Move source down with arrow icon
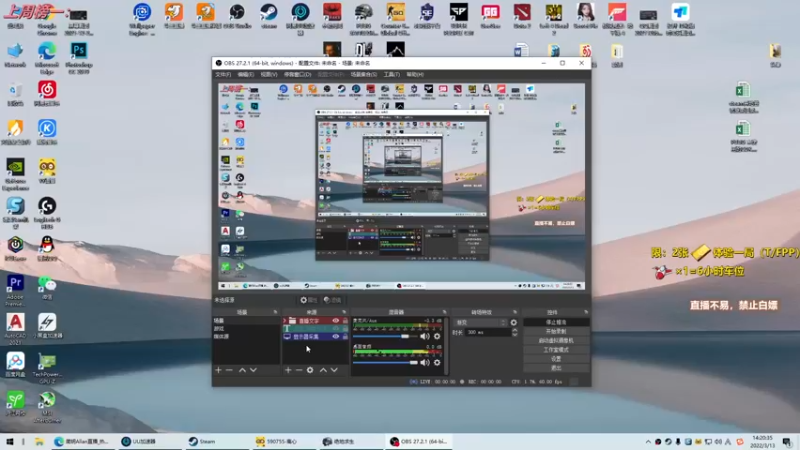 [334, 370]
